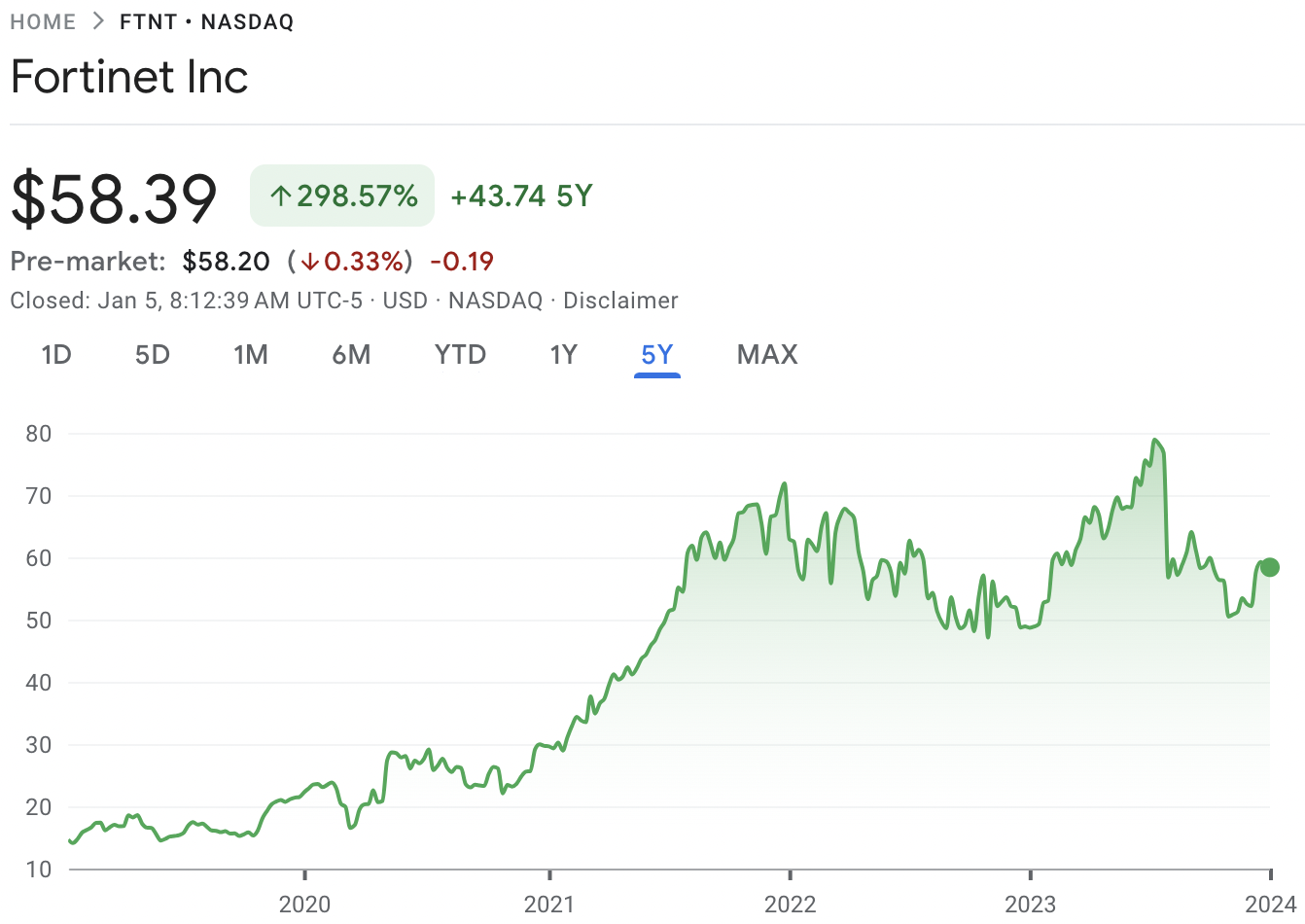Click the green up-arrow in gain badge
Viewport: 1305px width, 924px height.
[x=280, y=195]
